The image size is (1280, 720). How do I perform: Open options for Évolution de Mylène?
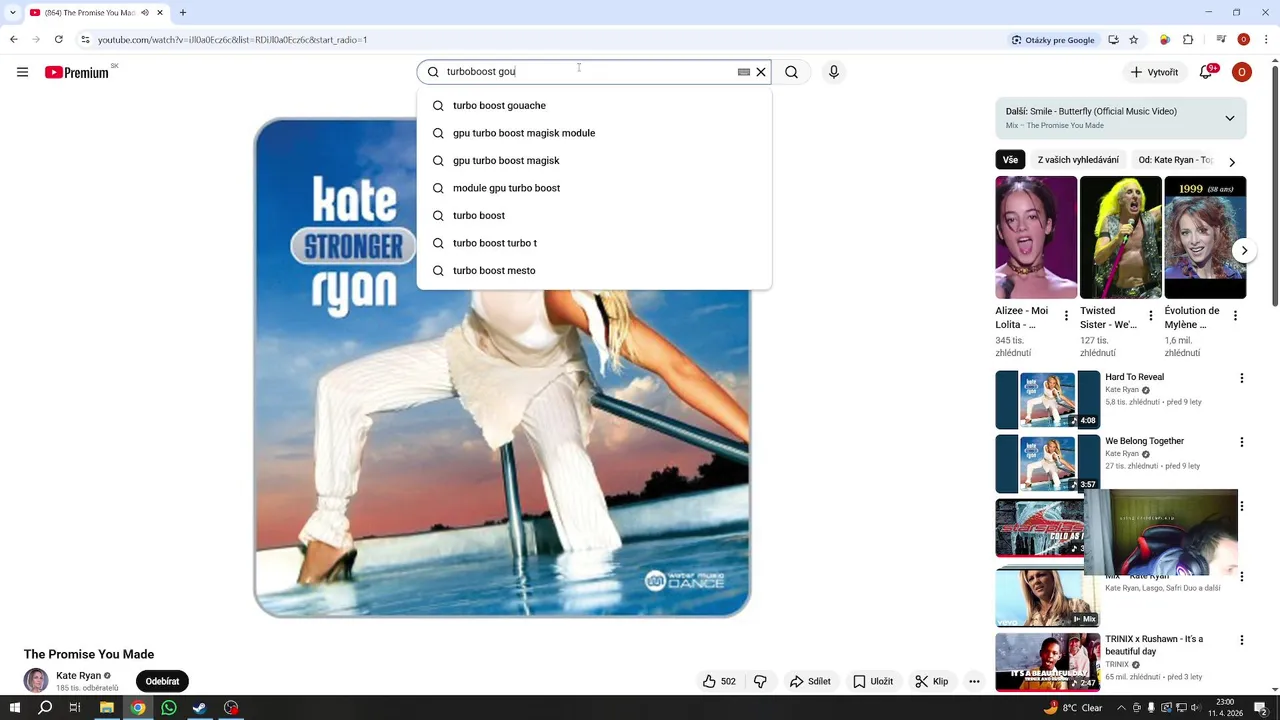click(x=1235, y=316)
